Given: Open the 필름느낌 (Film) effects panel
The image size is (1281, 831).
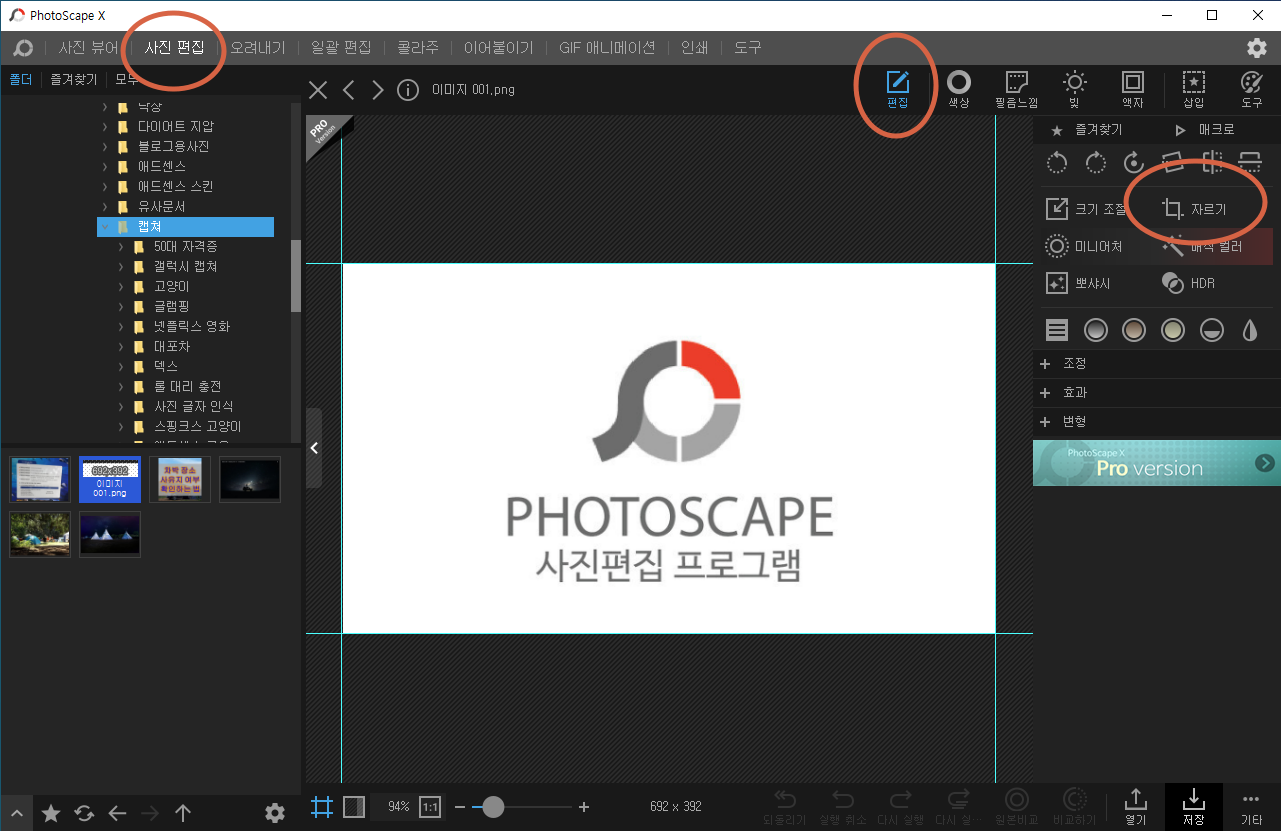Looking at the screenshot, I should [x=1016, y=88].
